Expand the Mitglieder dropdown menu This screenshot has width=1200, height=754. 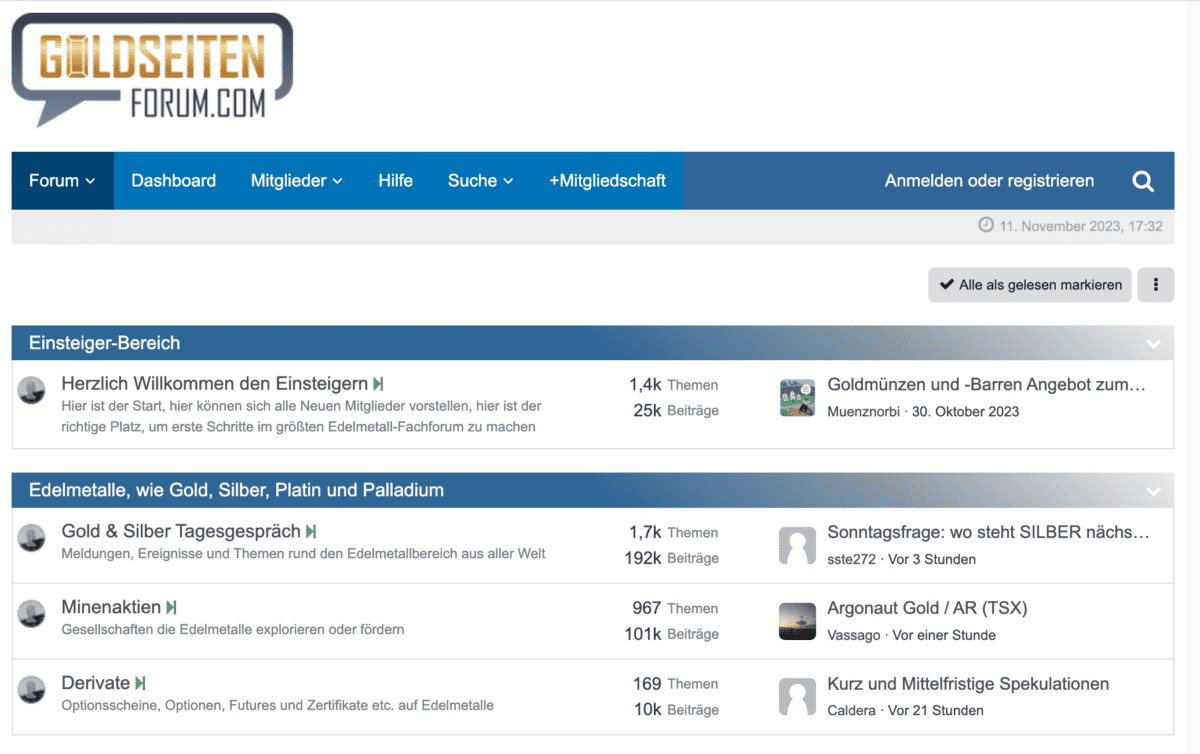pyautogui.click(x=296, y=181)
